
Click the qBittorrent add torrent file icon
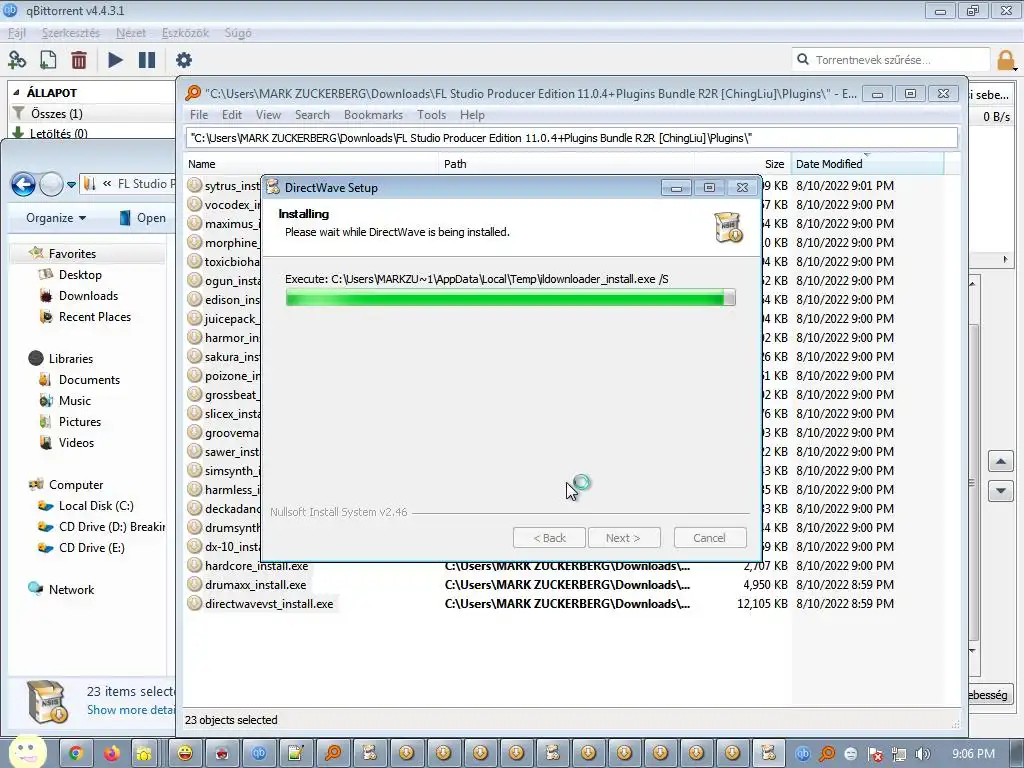click(48, 60)
